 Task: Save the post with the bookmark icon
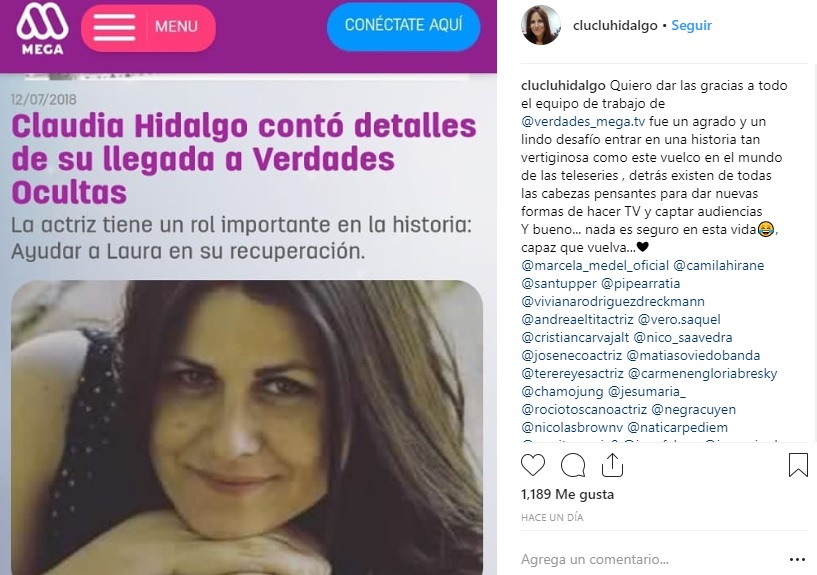[x=798, y=465]
